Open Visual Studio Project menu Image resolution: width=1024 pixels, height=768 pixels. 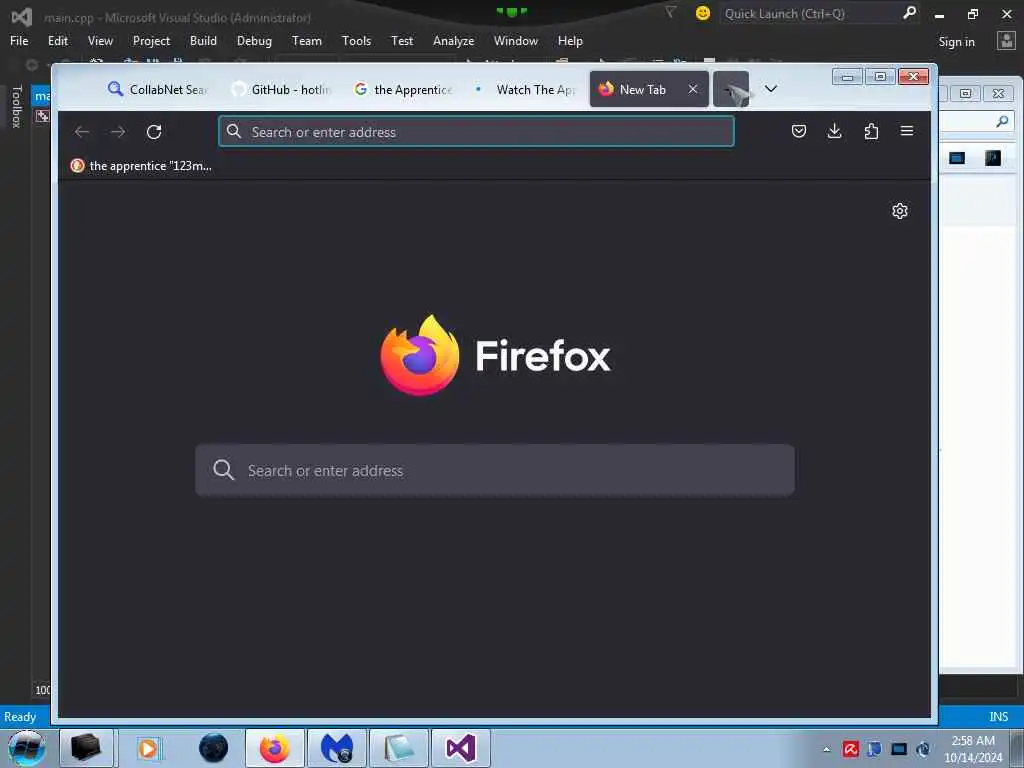pyautogui.click(x=151, y=40)
